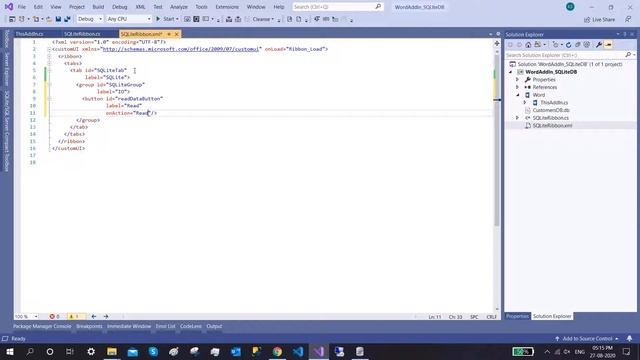Collapse the WordAddIn_SQLiteDB project node
Viewport: 640px width, 360px height.
coord(511,72)
